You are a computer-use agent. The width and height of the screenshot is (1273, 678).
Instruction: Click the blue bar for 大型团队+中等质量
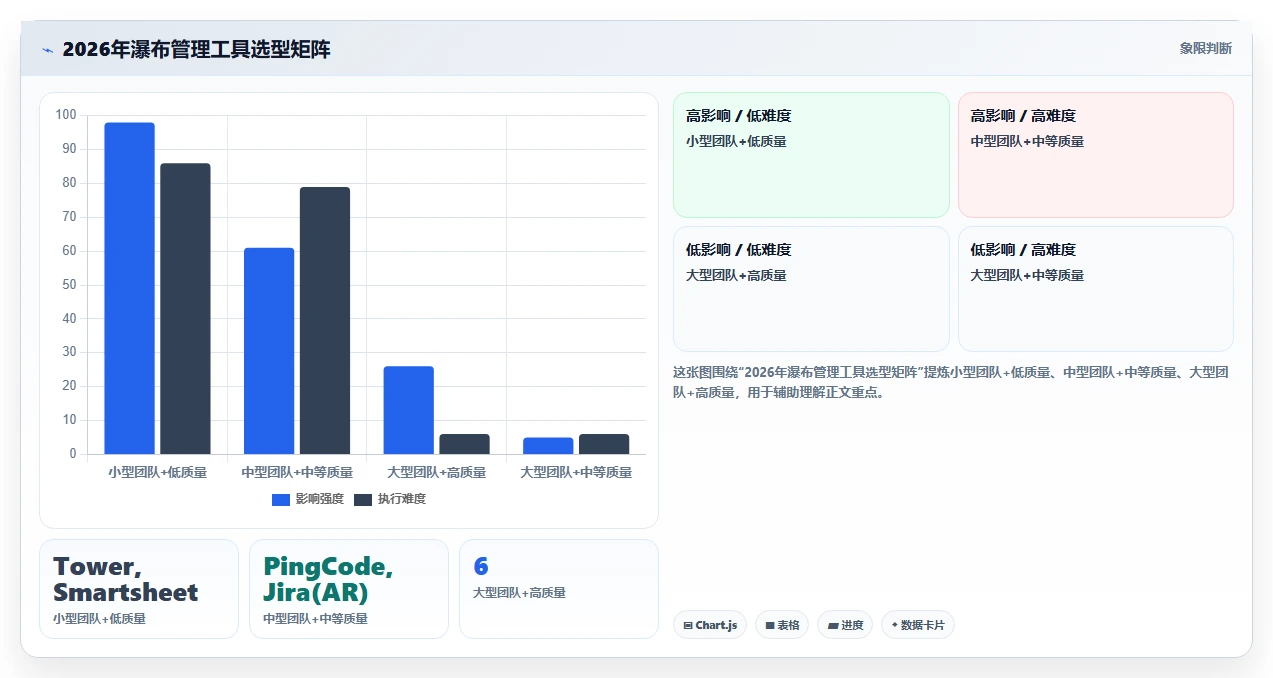pyautogui.click(x=548, y=446)
